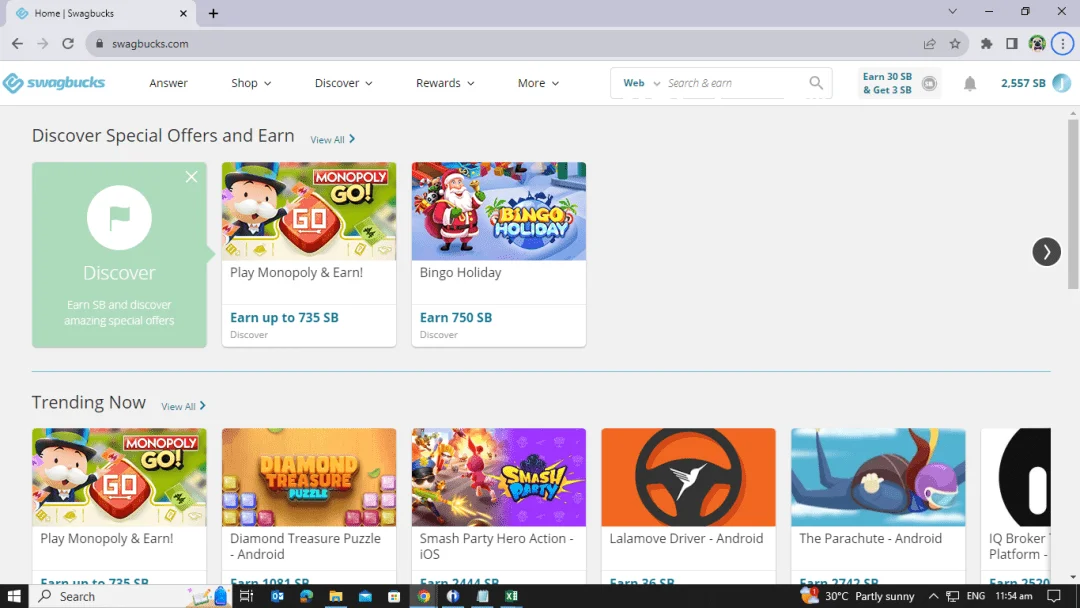The height and width of the screenshot is (608, 1080).
Task: Click the ENG language indicator
Action: click(975, 596)
